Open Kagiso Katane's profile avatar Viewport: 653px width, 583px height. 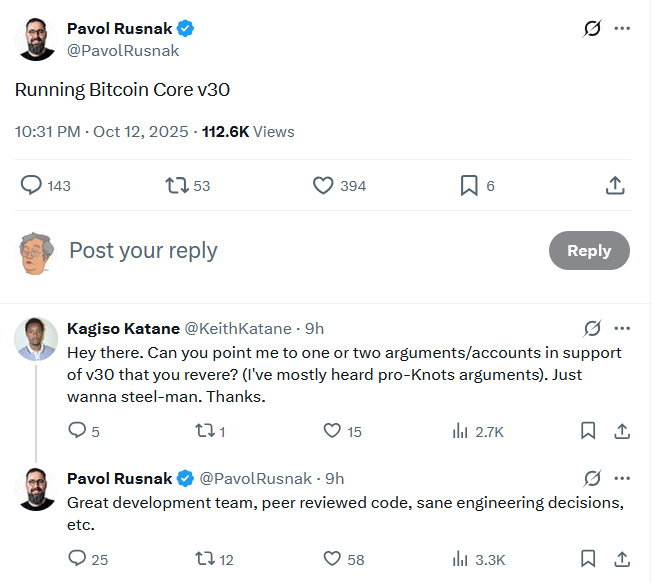[x=36, y=338]
